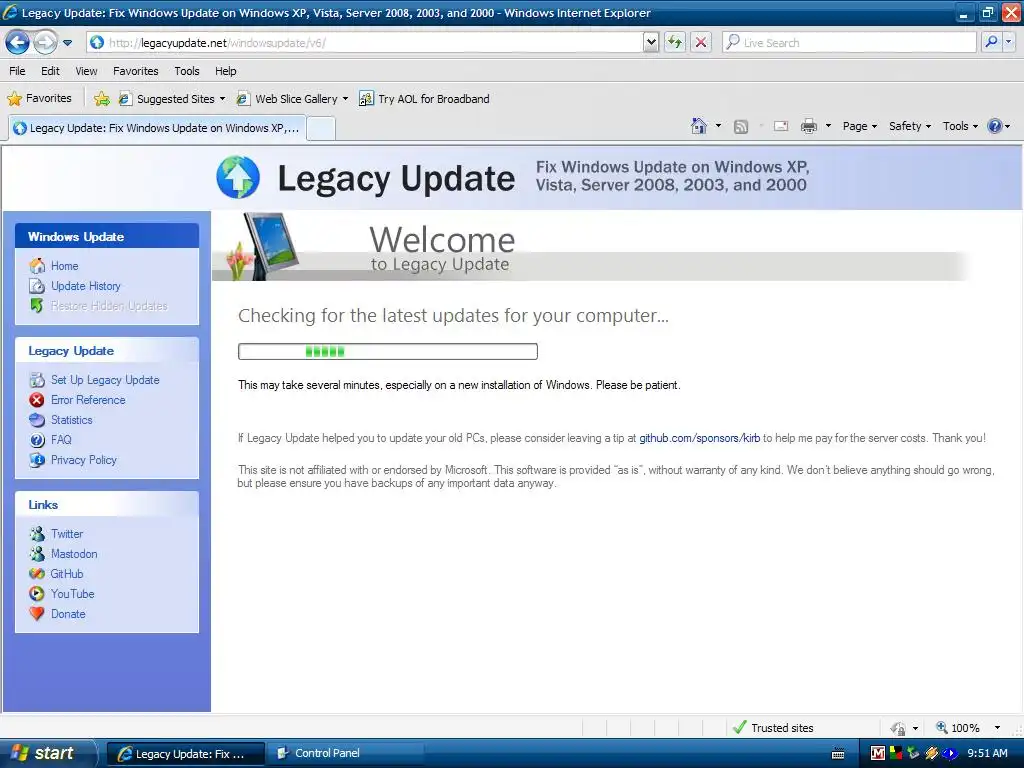1024x768 pixels.
Task: Click the blue Help question mark icon
Action: [995, 126]
